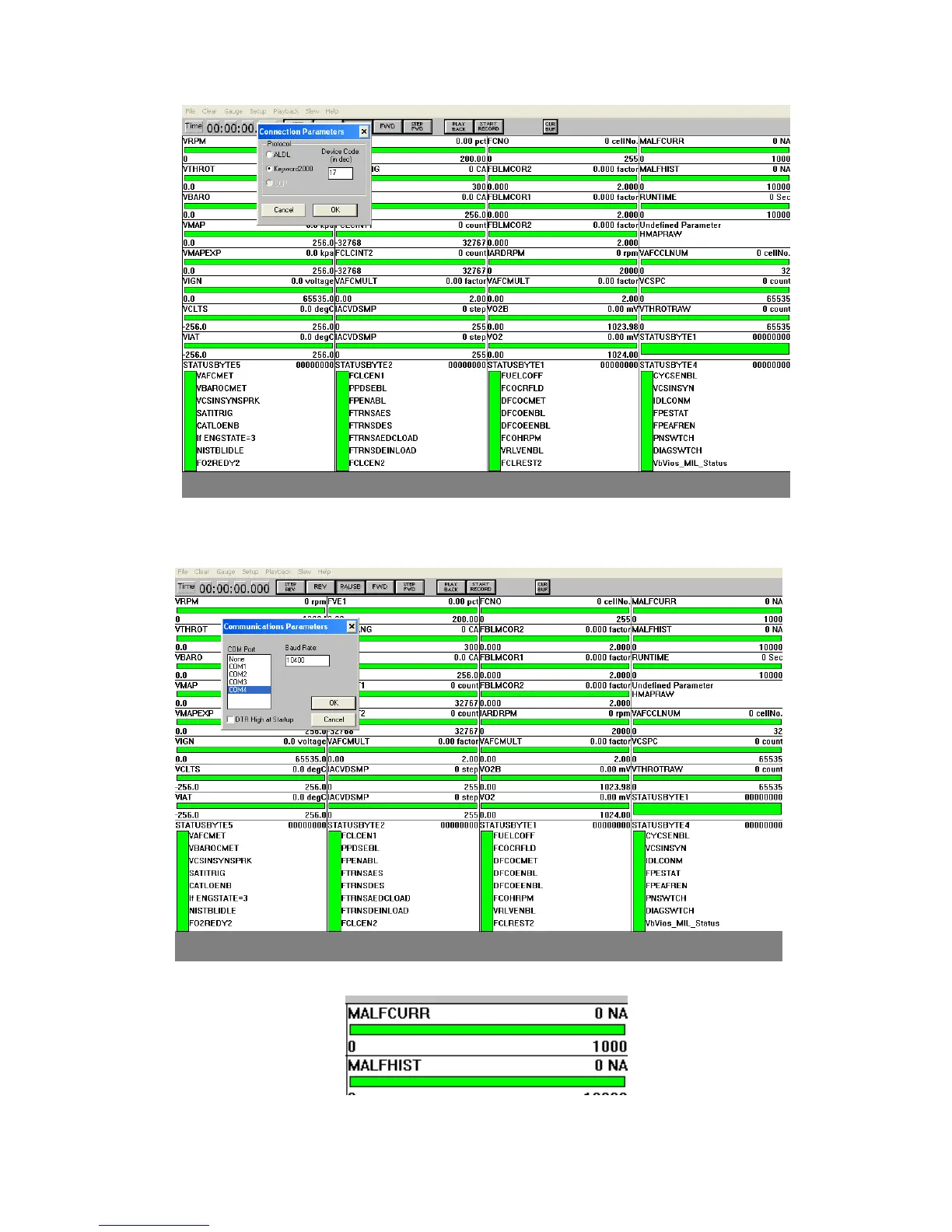
Task: Select the ALDL protocol radio button
Action: point(269,155)
